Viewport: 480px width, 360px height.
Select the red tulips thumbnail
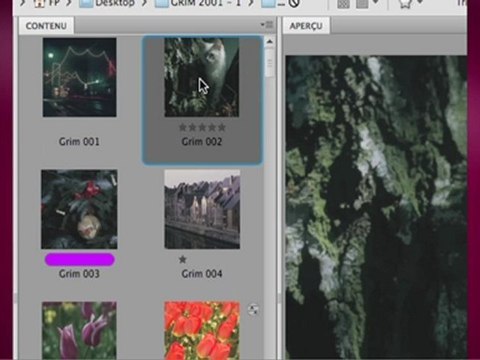tap(202, 330)
